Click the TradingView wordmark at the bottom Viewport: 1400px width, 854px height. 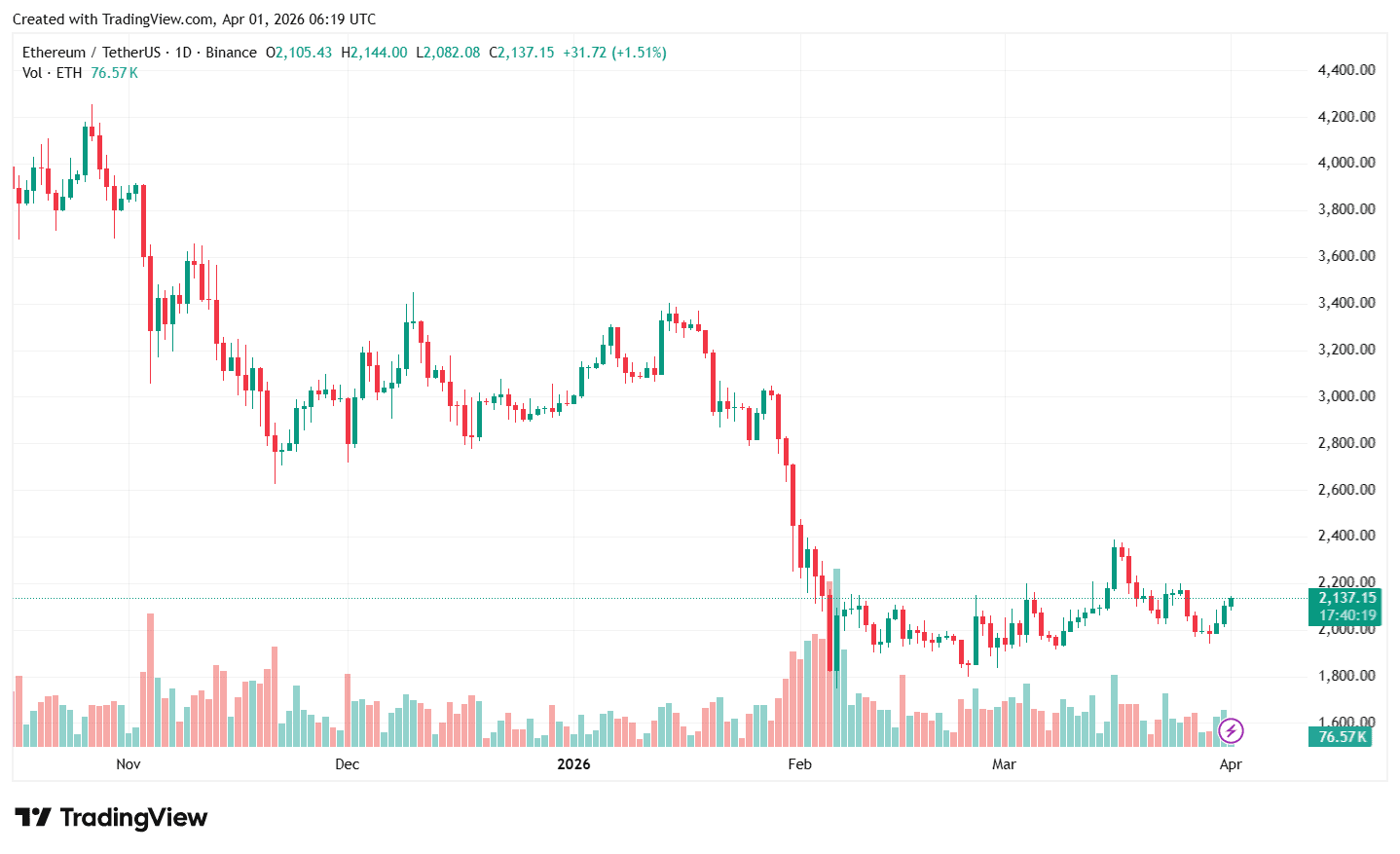pyautogui.click(x=133, y=817)
